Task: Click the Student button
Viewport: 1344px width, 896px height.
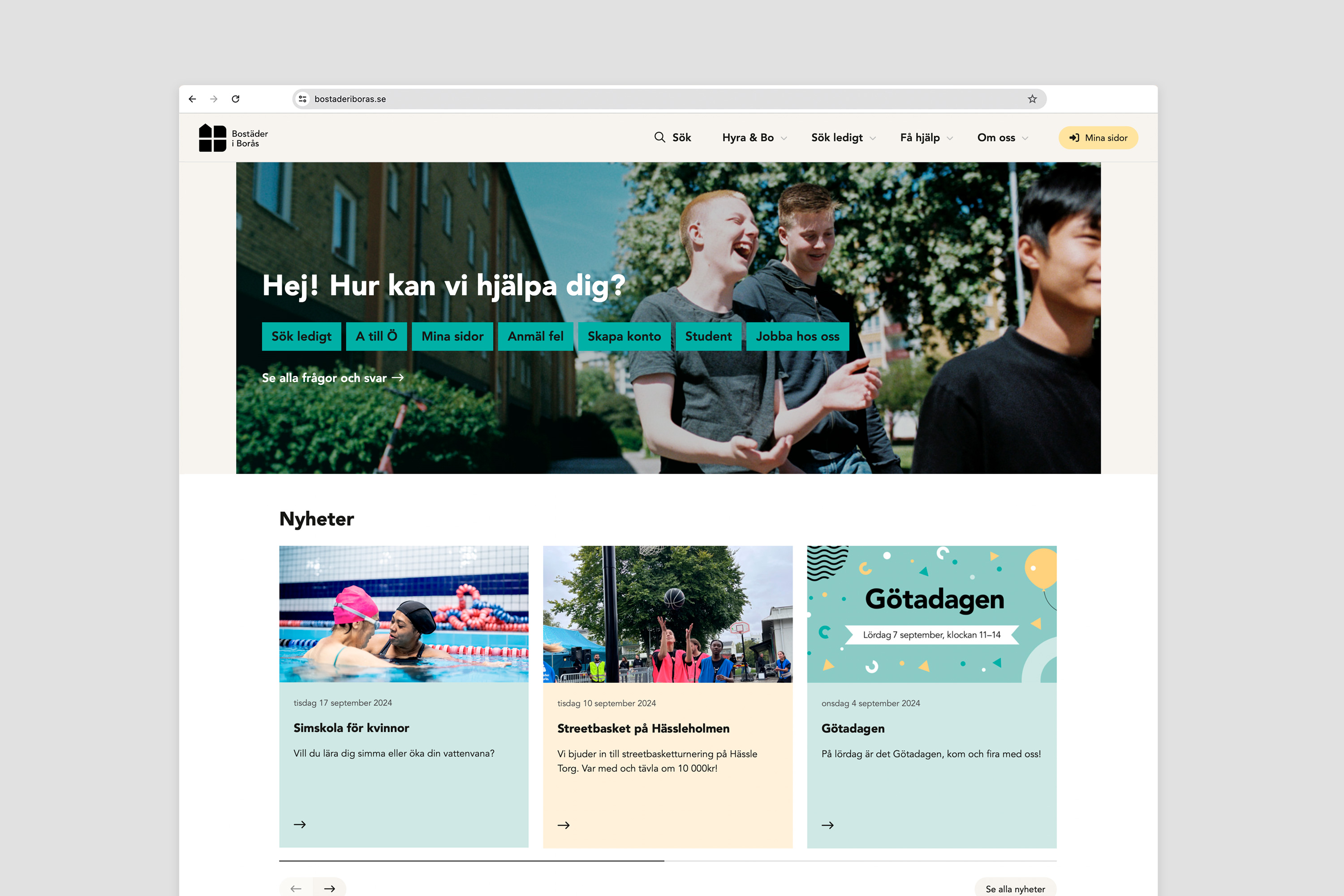Action: [x=709, y=336]
